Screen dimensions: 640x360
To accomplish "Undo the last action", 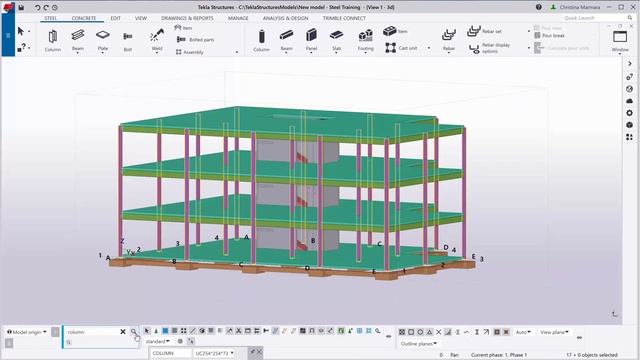I will (x=37, y=7).
